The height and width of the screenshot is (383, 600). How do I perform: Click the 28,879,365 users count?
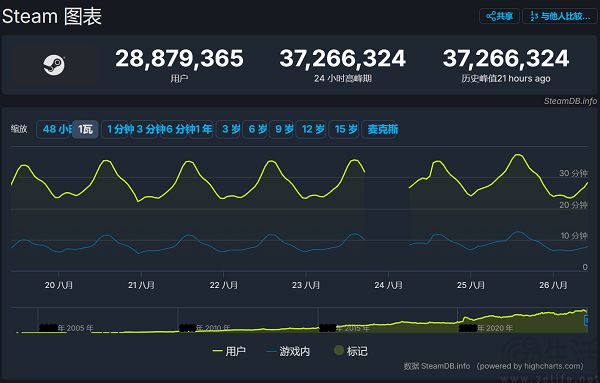179,59
